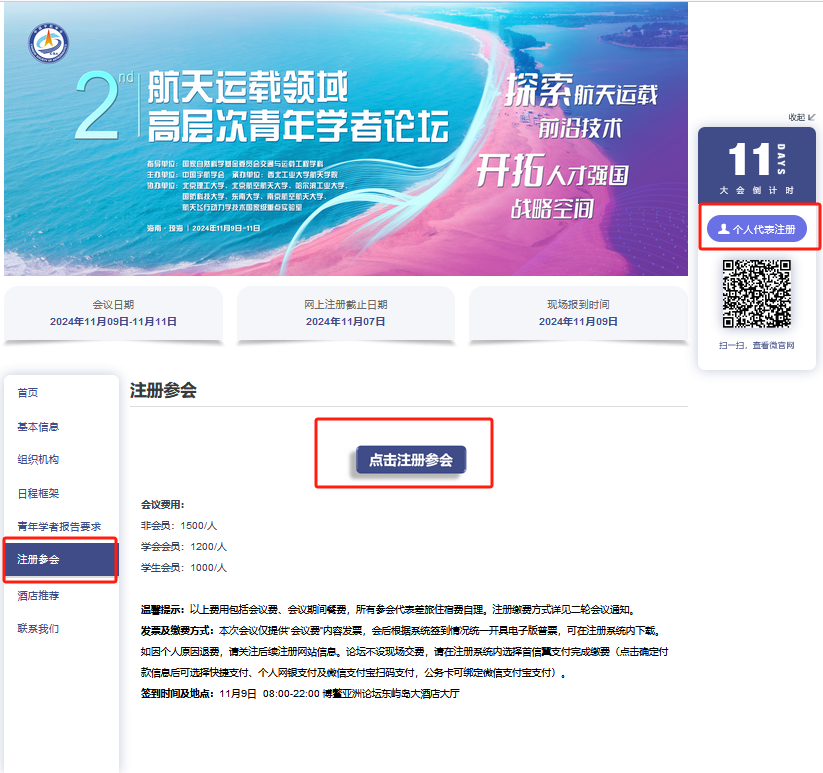The image size is (823, 773).
Task: Click the 网上注册截止日期 card
Action: [345, 313]
